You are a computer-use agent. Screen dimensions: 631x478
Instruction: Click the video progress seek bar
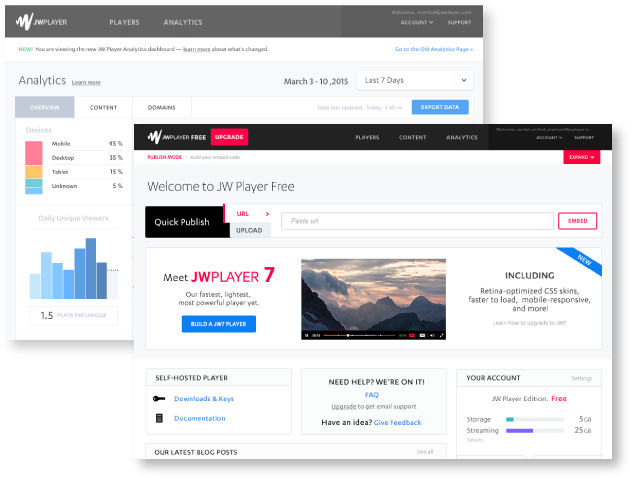click(x=359, y=335)
